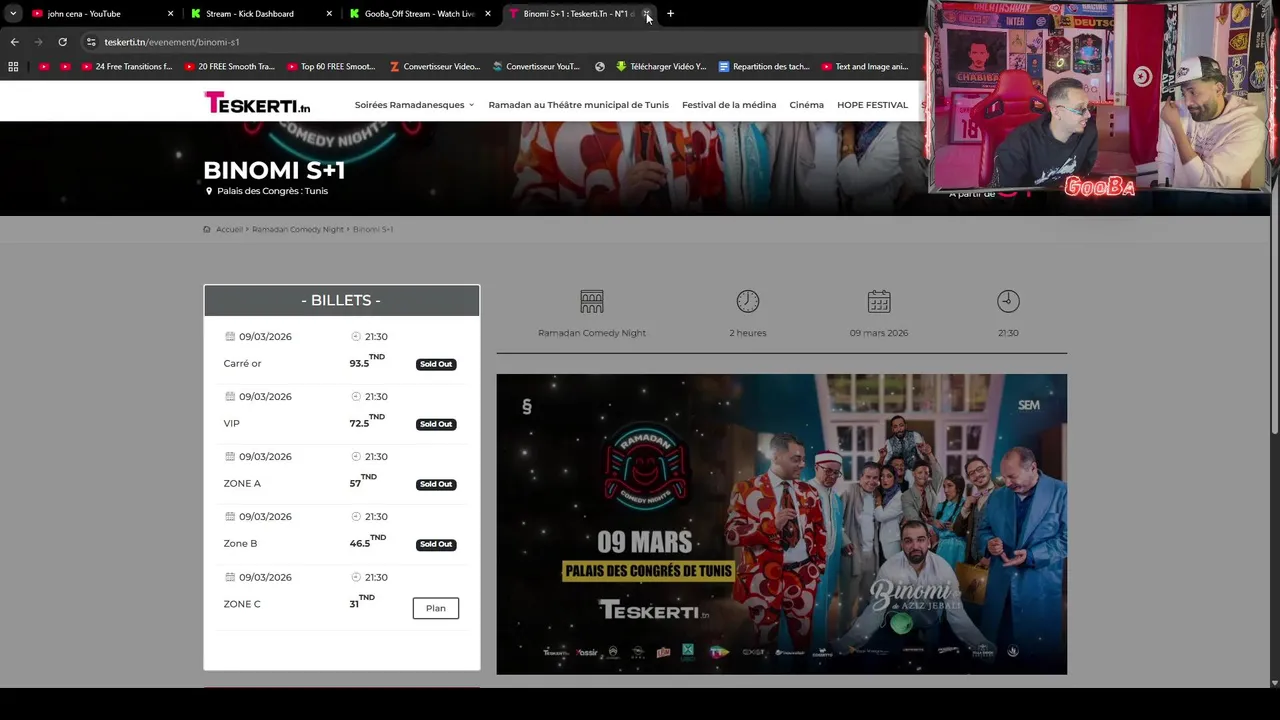The height and width of the screenshot is (720, 1280).
Task: Close the john cena YouTube tab
Action: tap(170, 14)
